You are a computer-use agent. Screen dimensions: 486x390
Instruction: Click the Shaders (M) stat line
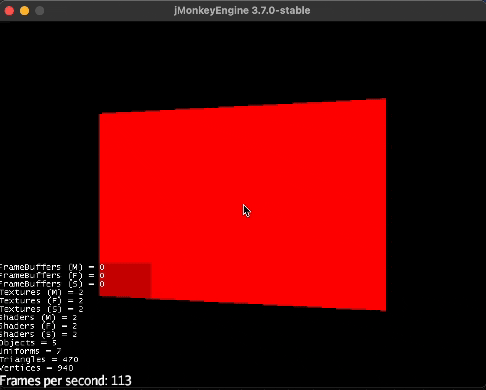38,317
